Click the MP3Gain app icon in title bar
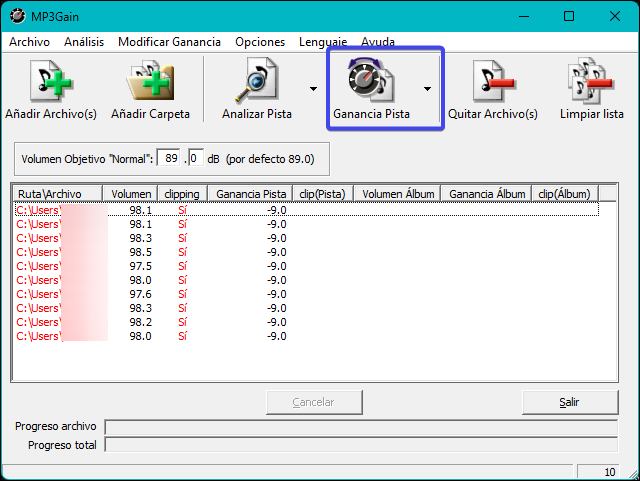 pyautogui.click(x=17, y=16)
